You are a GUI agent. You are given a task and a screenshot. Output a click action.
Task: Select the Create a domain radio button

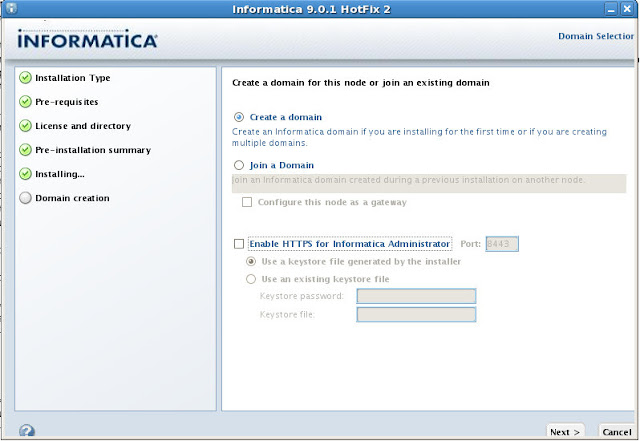point(239,117)
